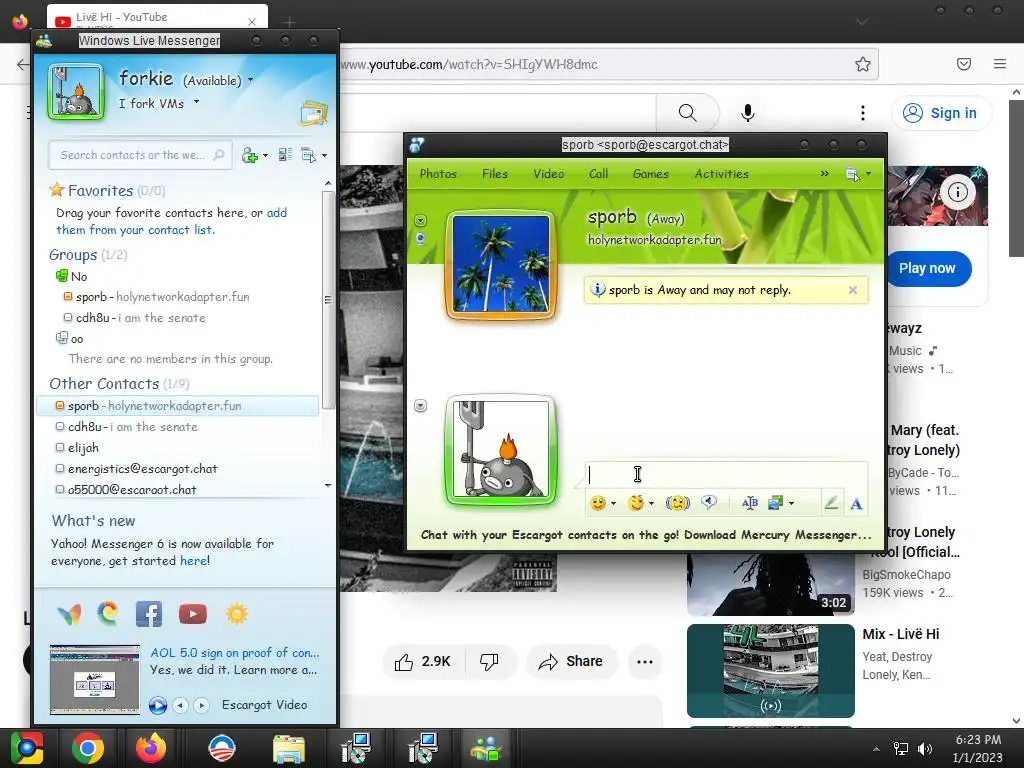Open the Firefox hamburger menu
This screenshot has width=1024, height=768.
coord(1000,64)
